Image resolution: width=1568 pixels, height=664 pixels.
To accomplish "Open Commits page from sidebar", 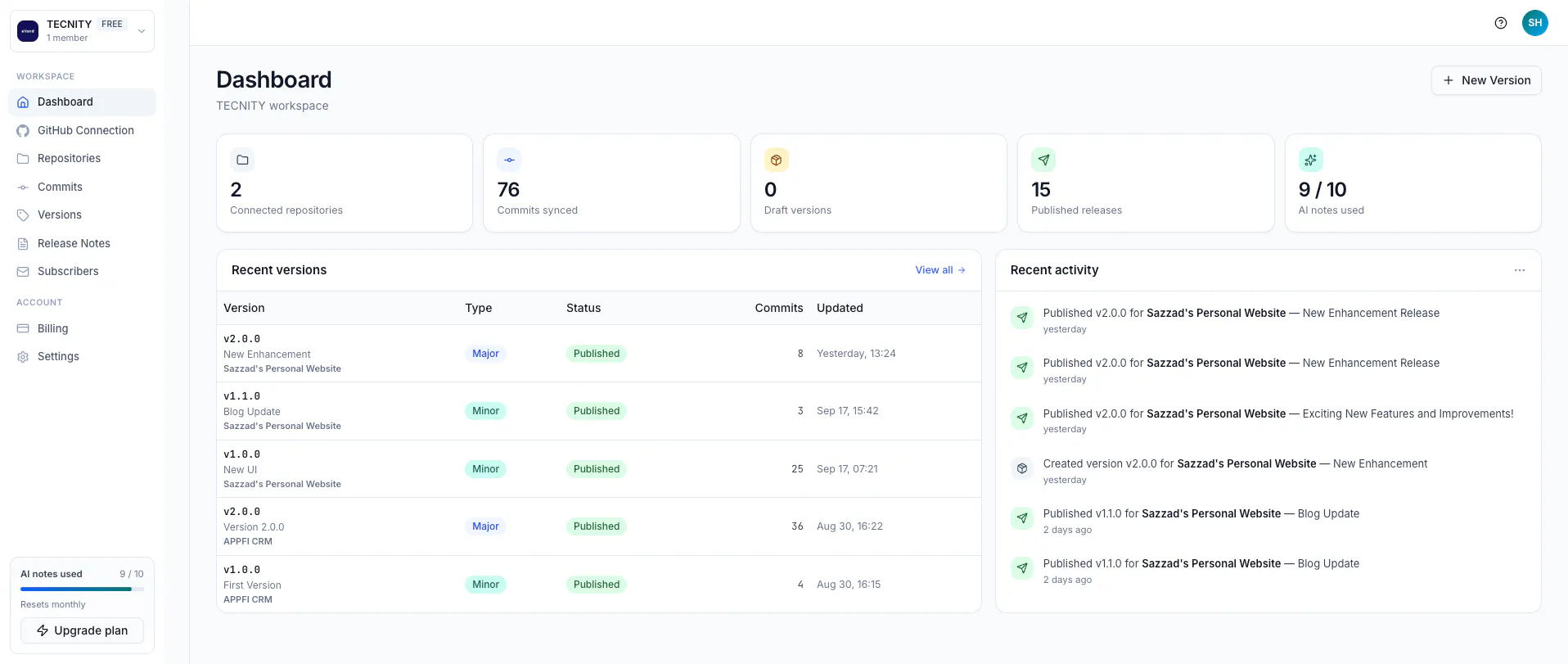I will click(x=82, y=187).
